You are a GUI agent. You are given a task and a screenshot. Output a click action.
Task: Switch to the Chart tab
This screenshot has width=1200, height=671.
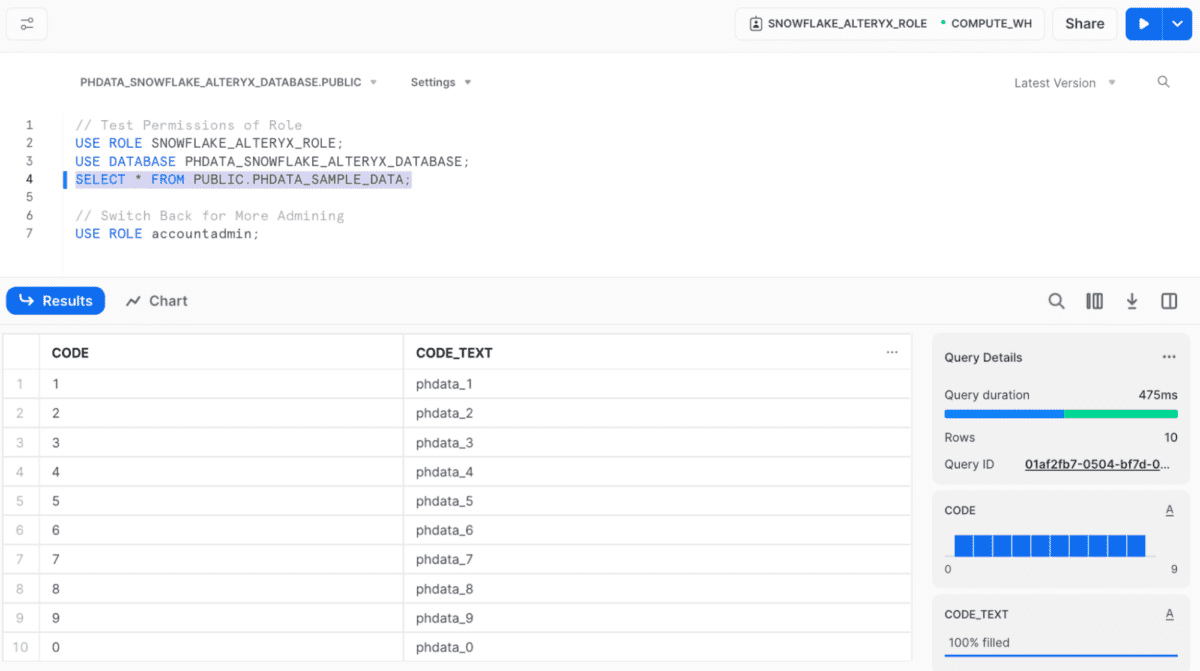point(156,300)
